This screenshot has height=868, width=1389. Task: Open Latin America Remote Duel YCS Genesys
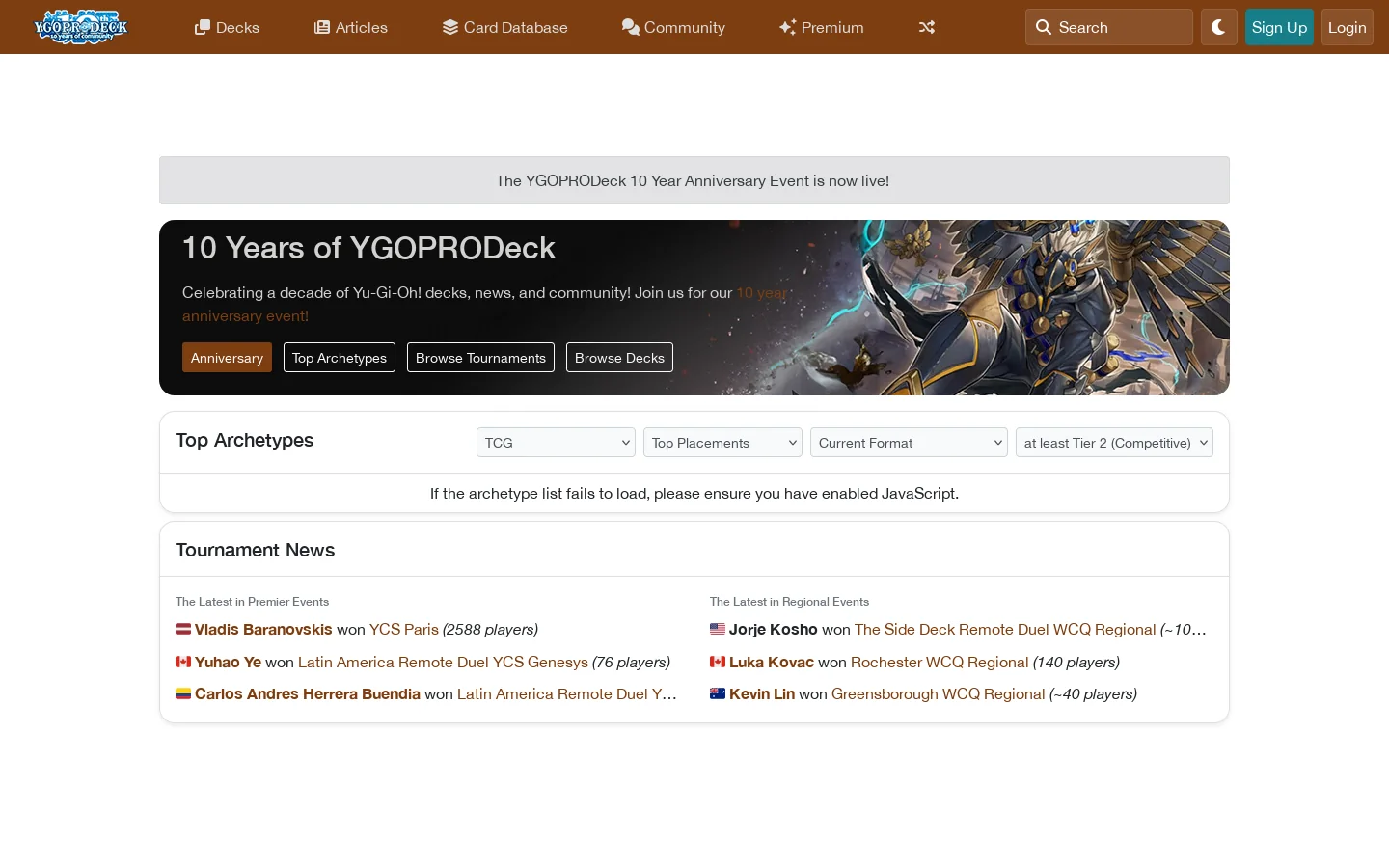[443, 662]
